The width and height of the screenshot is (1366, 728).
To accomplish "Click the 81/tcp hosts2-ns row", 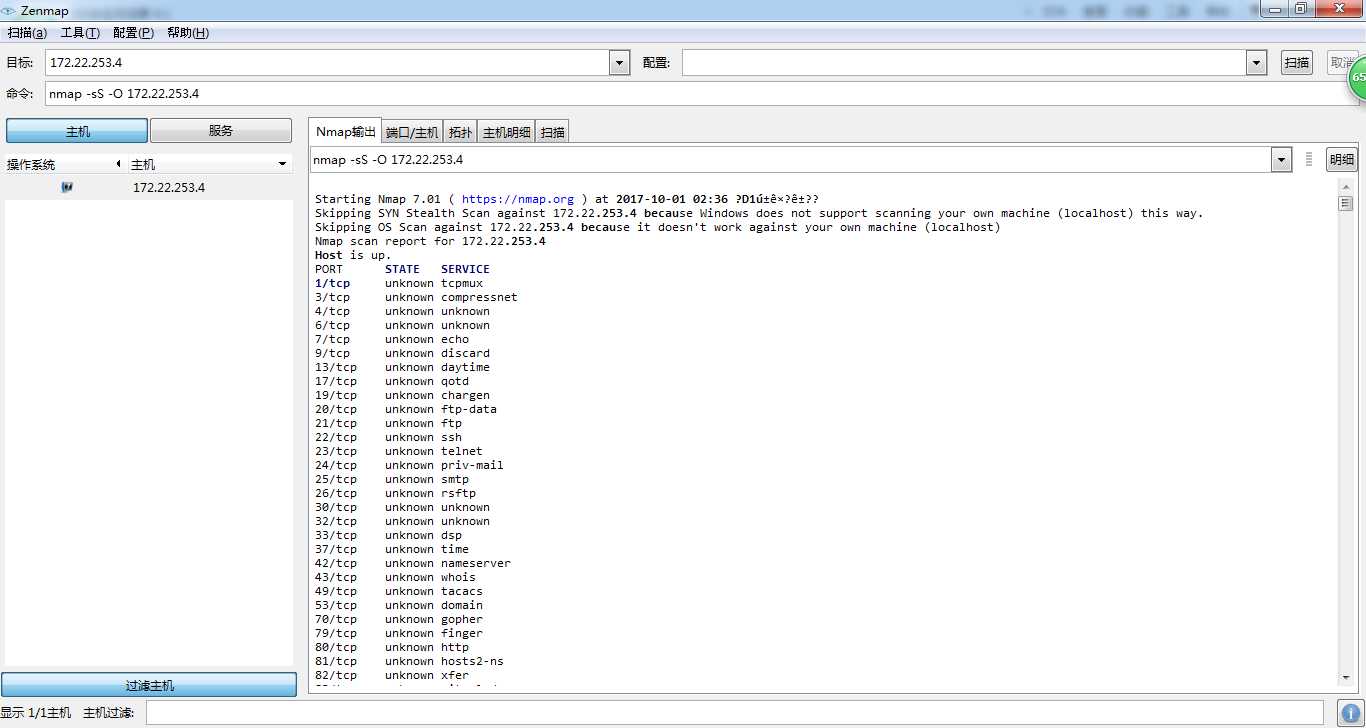I will [x=409, y=661].
